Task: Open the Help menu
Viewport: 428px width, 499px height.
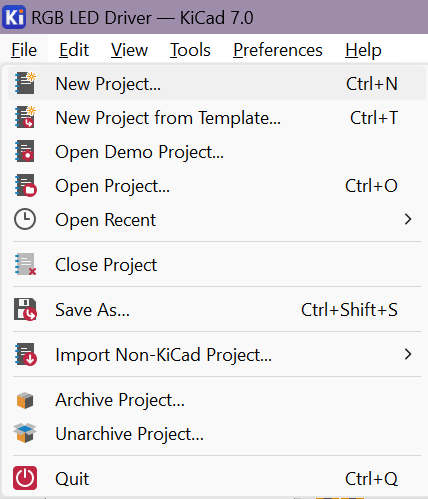Action: click(363, 50)
